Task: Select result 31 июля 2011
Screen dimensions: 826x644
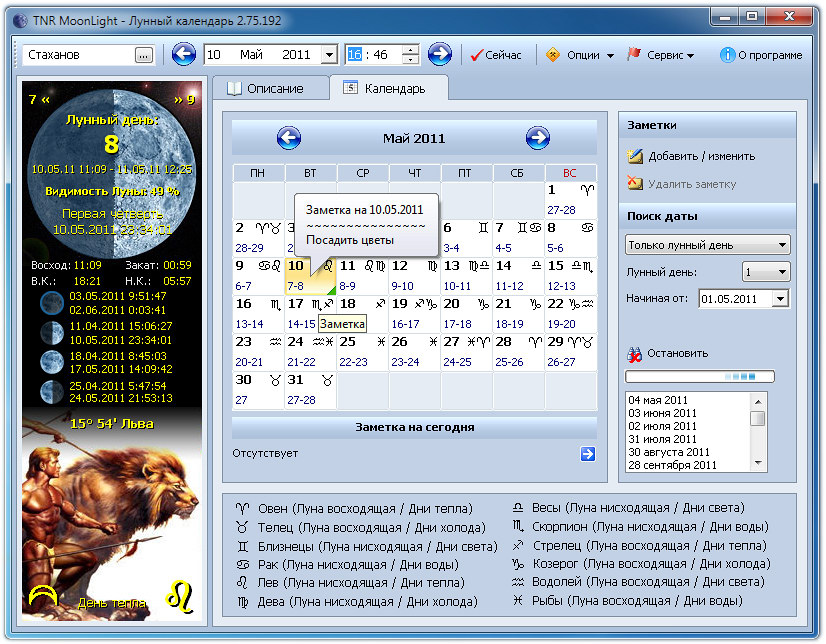Action: pyautogui.click(x=662, y=439)
